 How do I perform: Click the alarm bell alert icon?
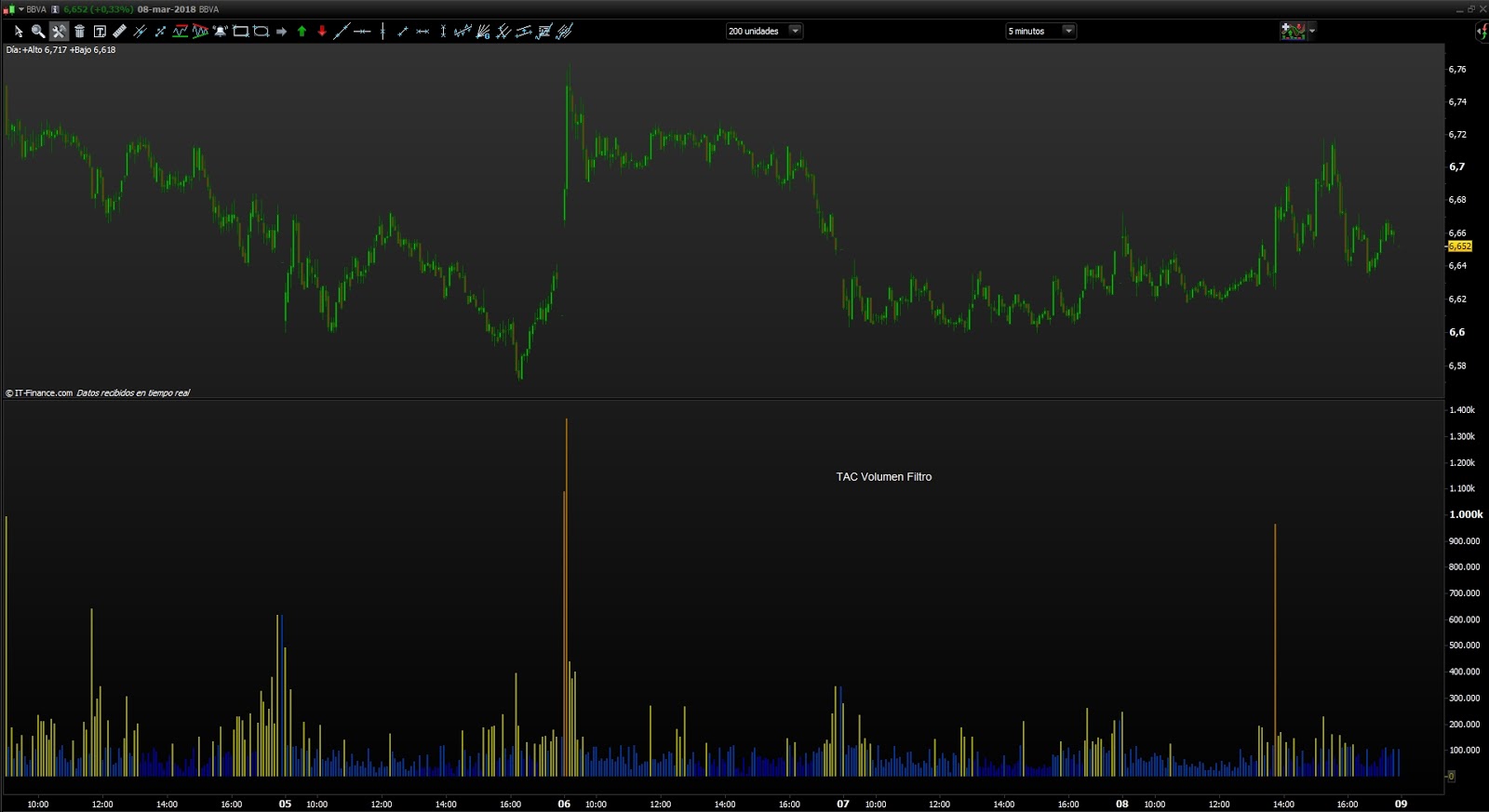pos(221,32)
